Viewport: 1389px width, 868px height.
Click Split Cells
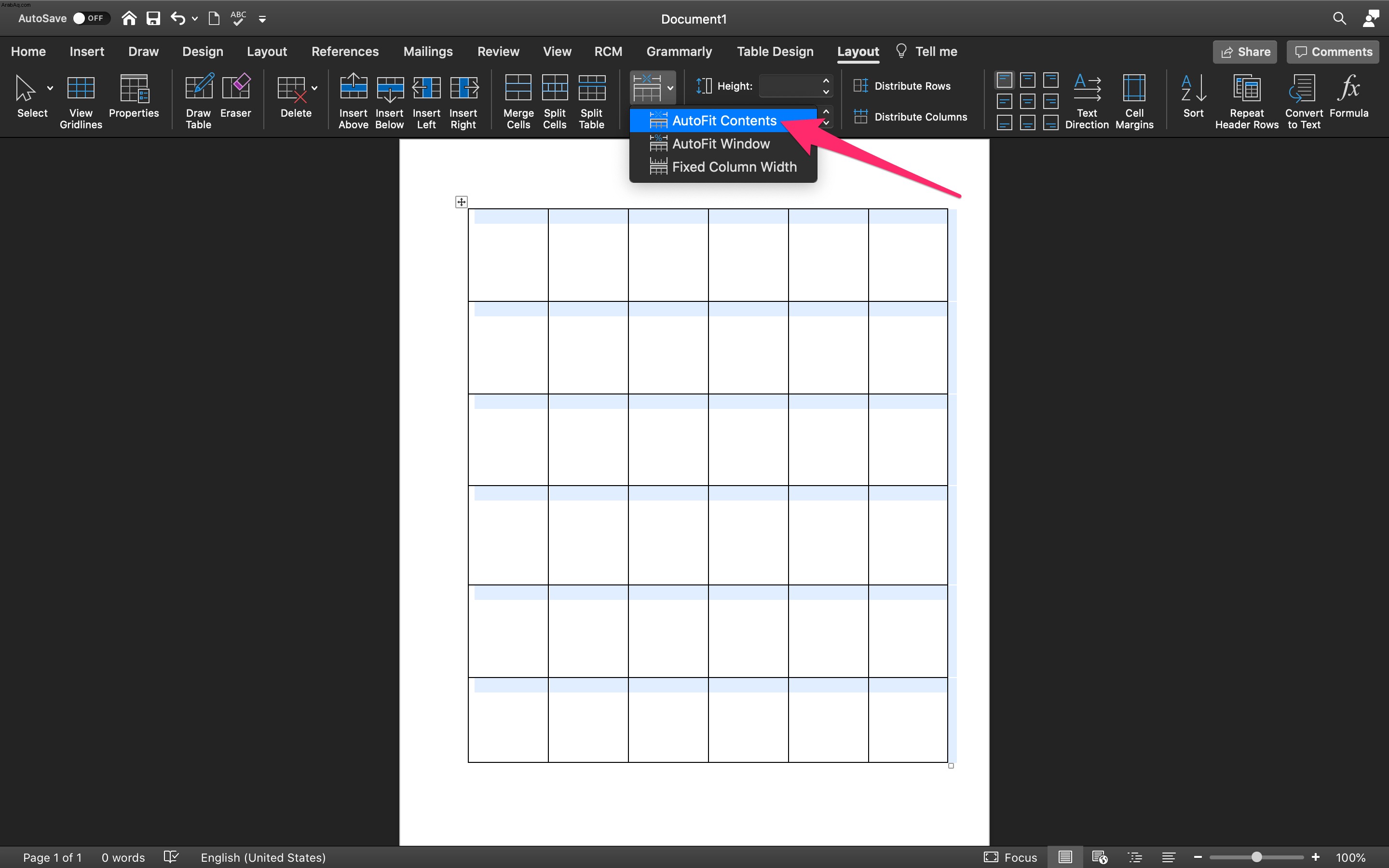point(555,101)
